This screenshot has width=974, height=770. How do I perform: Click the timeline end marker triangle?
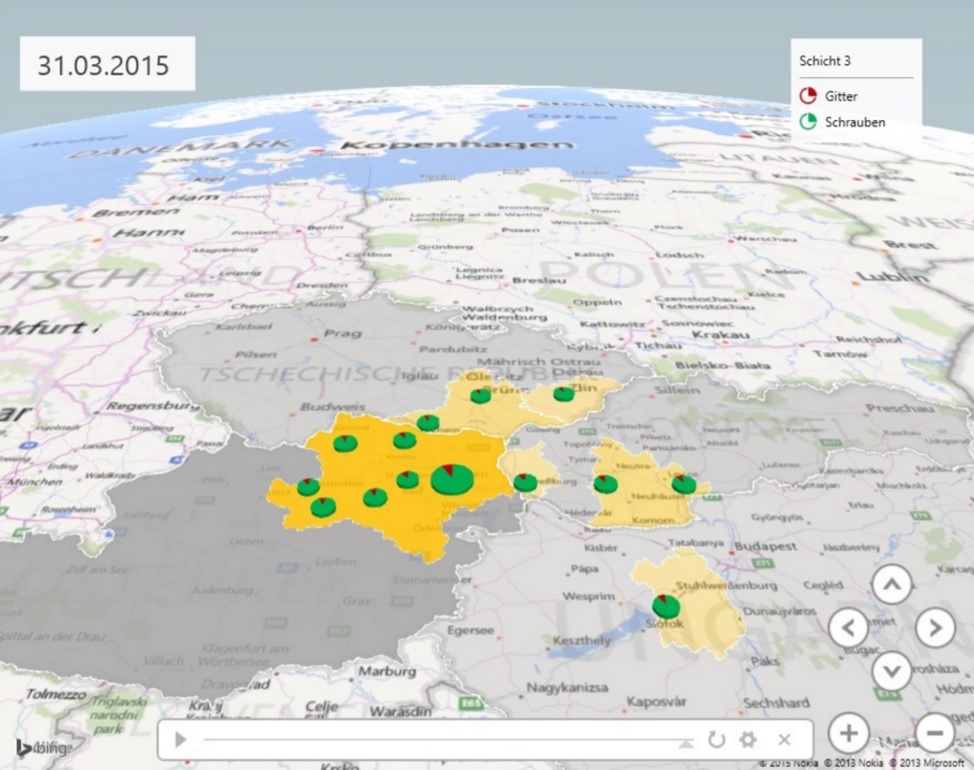coord(686,743)
